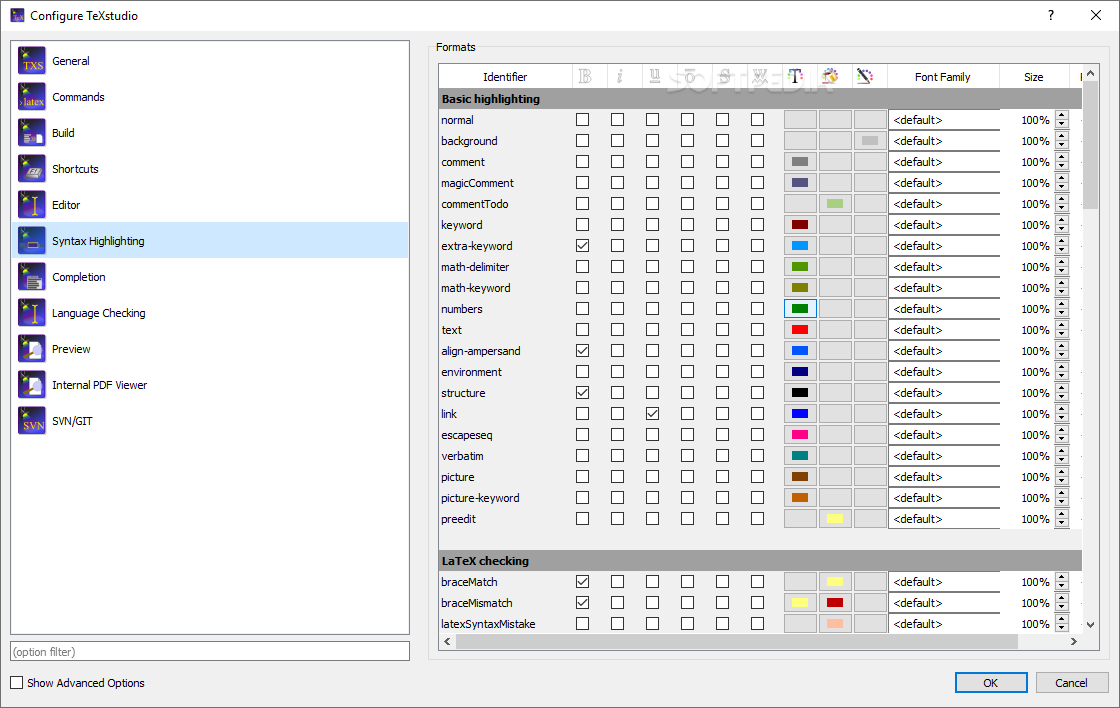Select the Editor settings page

pyautogui.click(x=210, y=204)
